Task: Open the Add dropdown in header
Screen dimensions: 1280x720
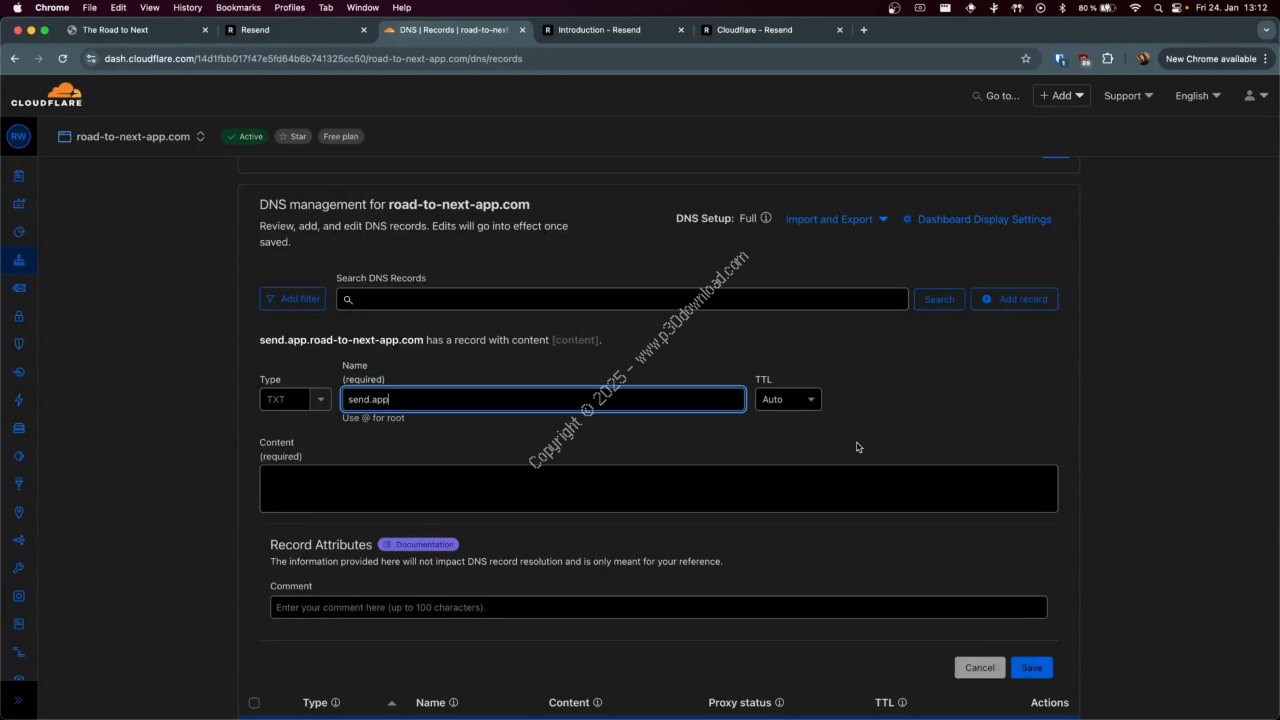Action: 1061,96
